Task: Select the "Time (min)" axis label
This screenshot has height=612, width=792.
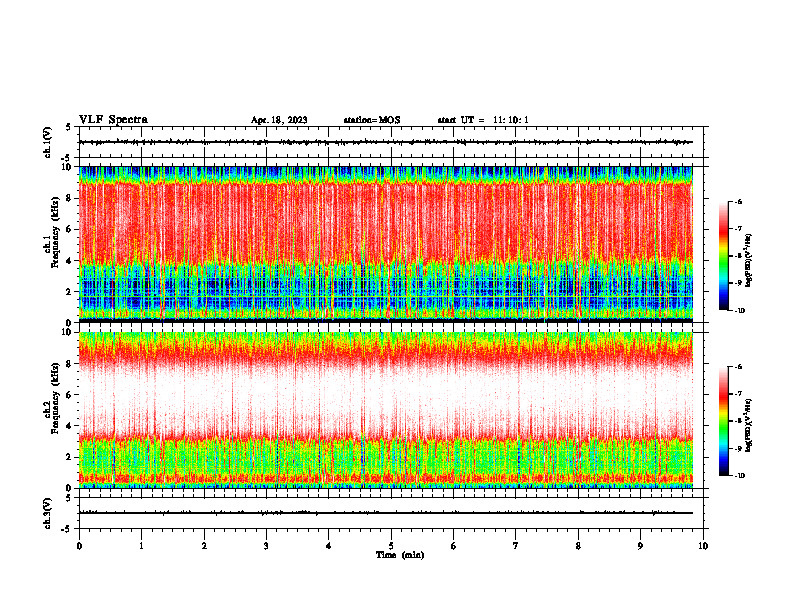Action: 400,555
